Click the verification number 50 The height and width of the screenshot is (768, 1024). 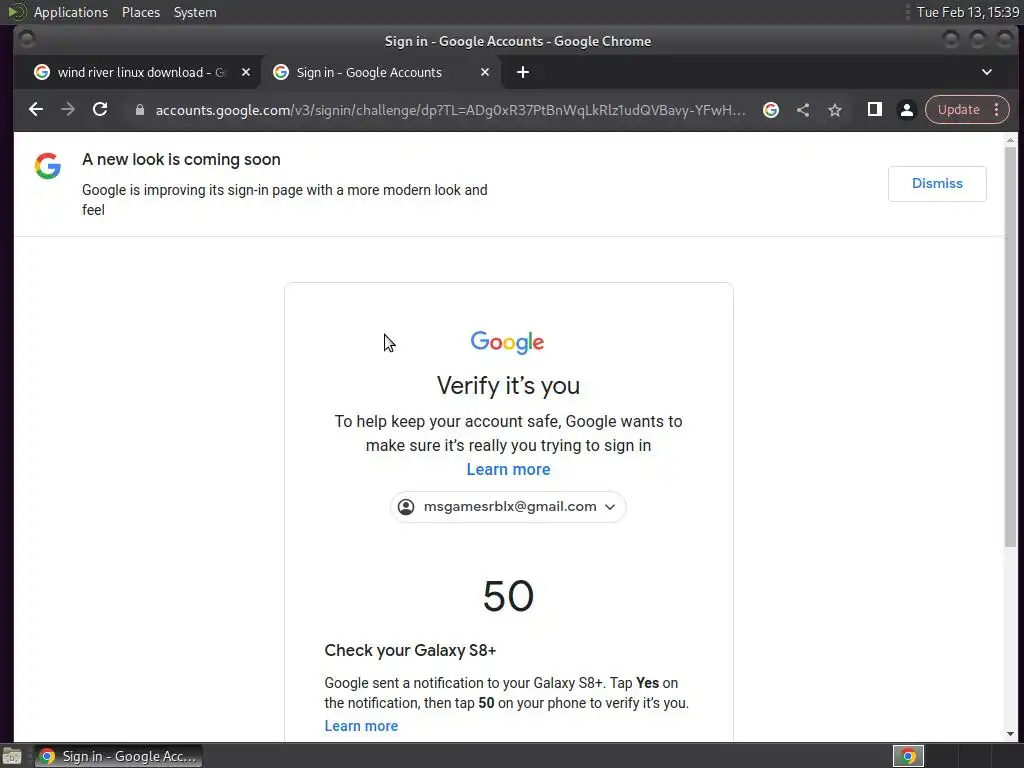tap(508, 596)
